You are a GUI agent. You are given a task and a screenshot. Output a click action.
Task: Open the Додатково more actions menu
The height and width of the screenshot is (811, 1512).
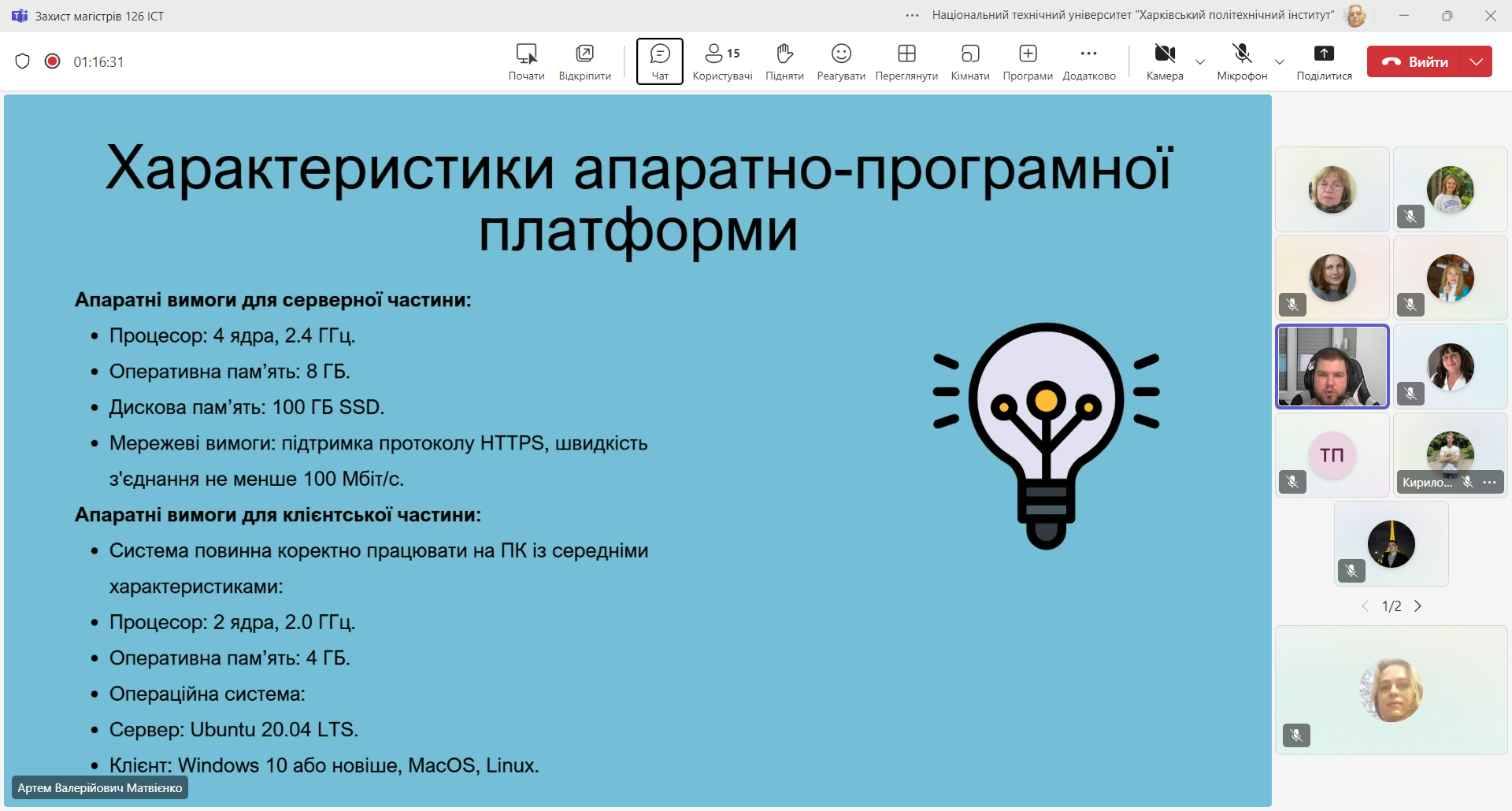1088,61
